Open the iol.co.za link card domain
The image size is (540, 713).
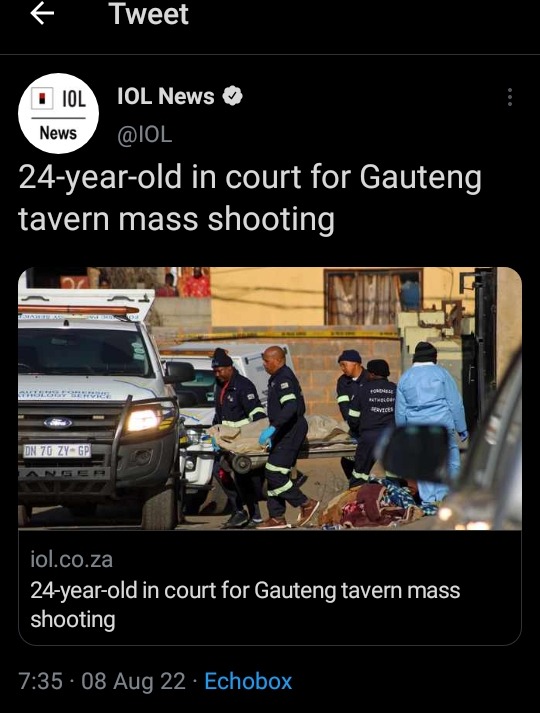click(71, 559)
